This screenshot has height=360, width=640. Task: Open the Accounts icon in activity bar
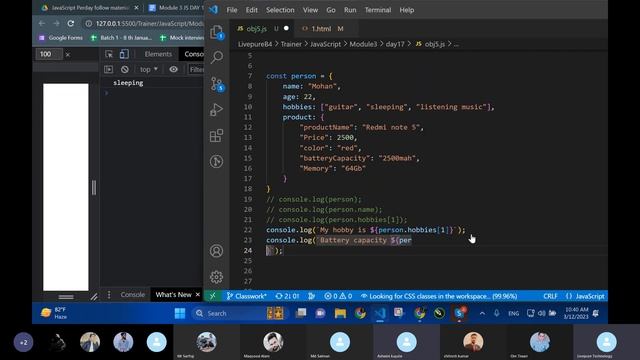216,251
